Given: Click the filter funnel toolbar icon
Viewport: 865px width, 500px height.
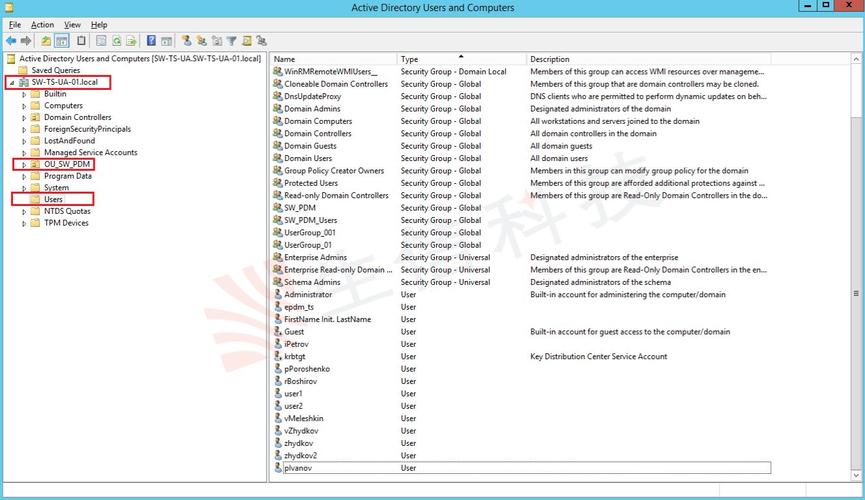Looking at the screenshot, I should pyautogui.click(x=231, y=41).
